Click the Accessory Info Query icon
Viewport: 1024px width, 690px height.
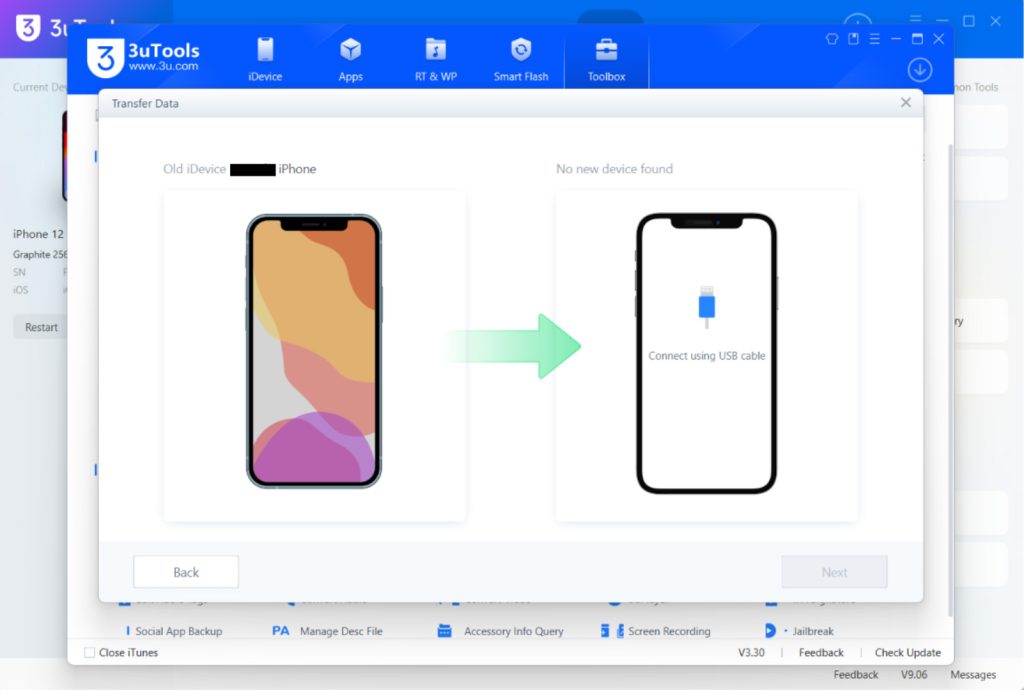coord(444,631)
